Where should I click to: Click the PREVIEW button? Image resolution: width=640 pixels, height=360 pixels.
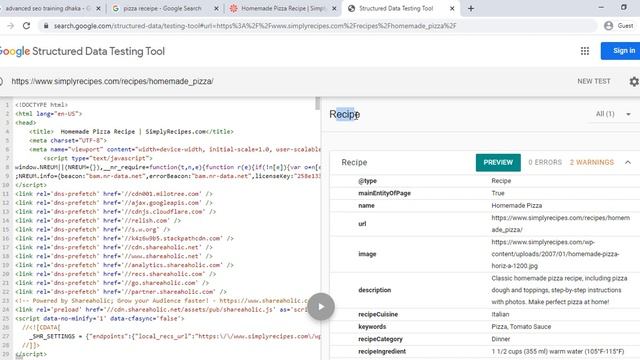click(x=498, y=162)
